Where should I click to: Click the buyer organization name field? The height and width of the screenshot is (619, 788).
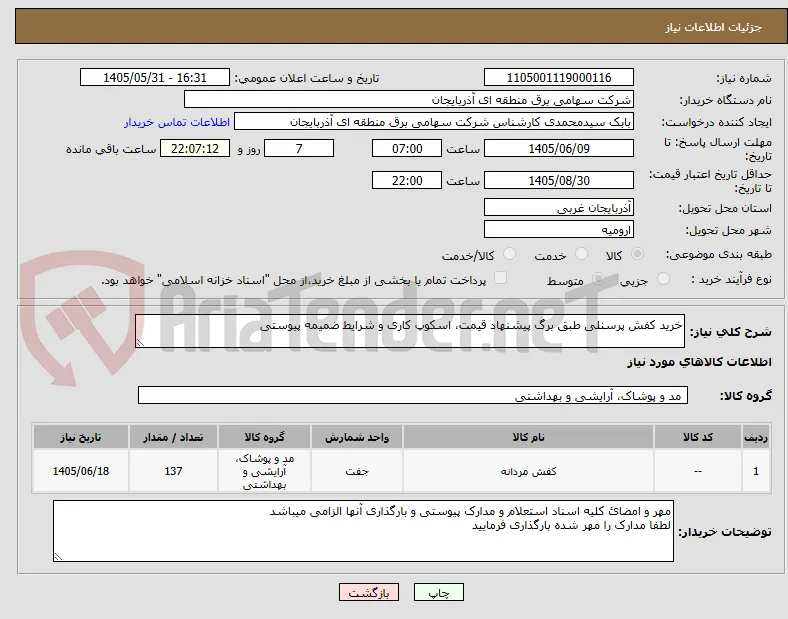(x=409, y=99)
